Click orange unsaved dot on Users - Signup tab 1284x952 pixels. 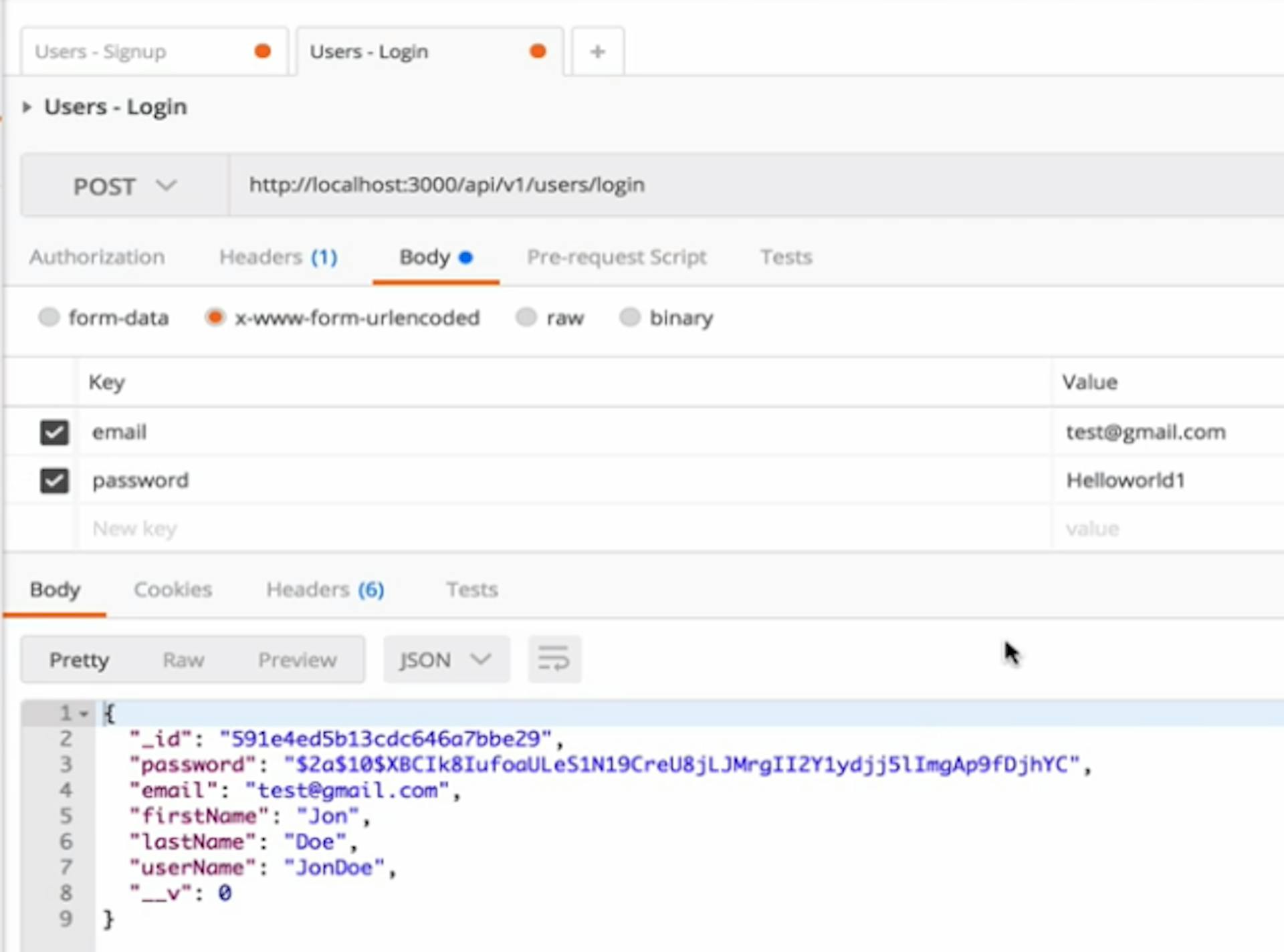click(x=263, y=51)
